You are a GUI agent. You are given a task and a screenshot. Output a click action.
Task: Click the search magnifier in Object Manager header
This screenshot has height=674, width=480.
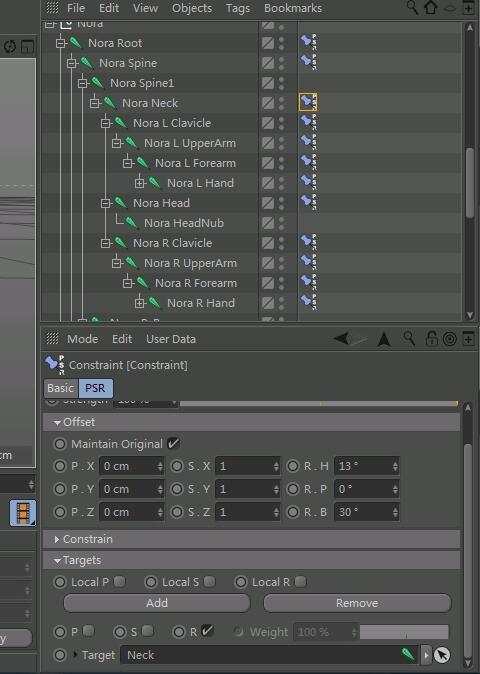point(412,8)
